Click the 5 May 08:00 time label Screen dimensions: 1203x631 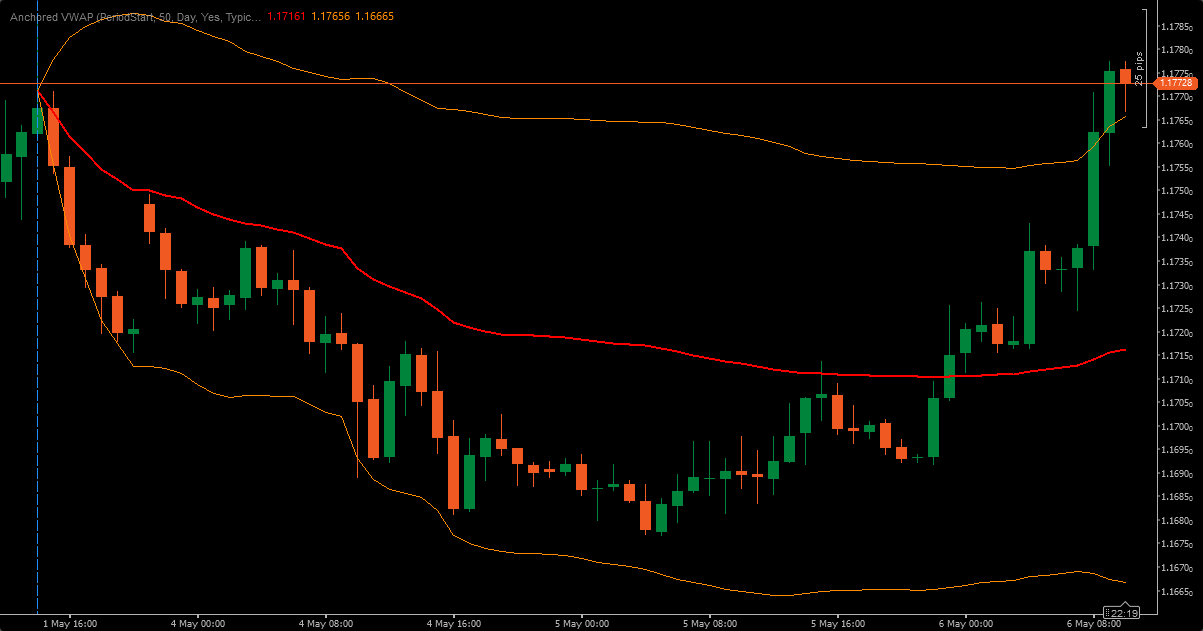710,624
